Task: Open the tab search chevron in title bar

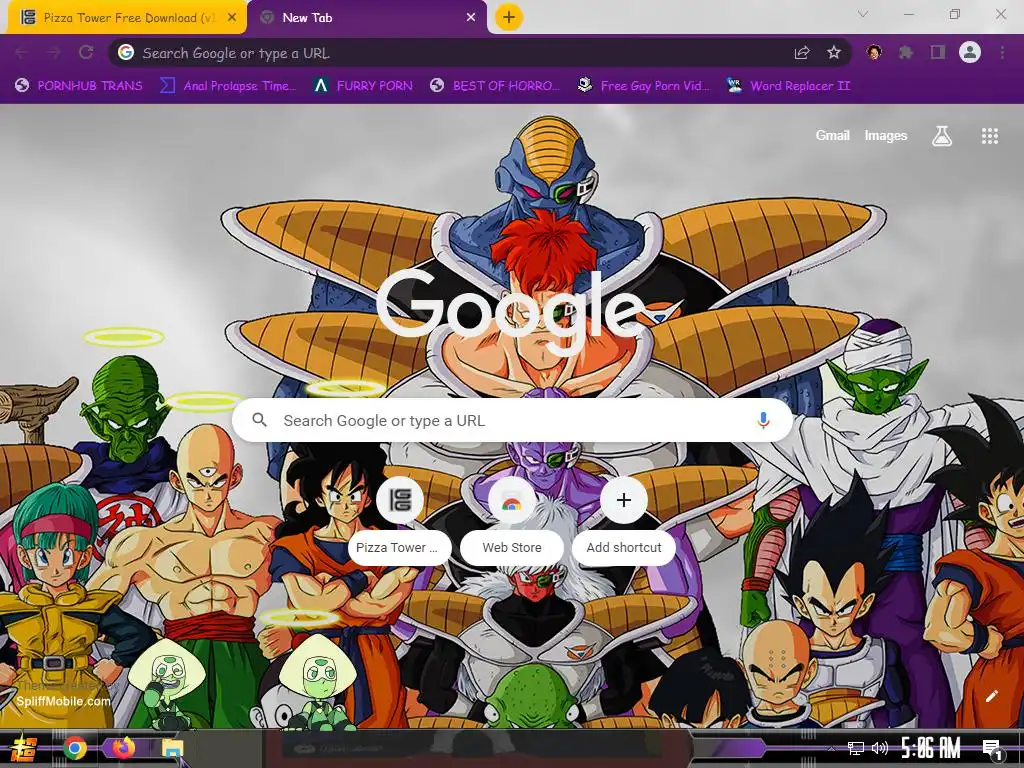Action: point(863,14)
